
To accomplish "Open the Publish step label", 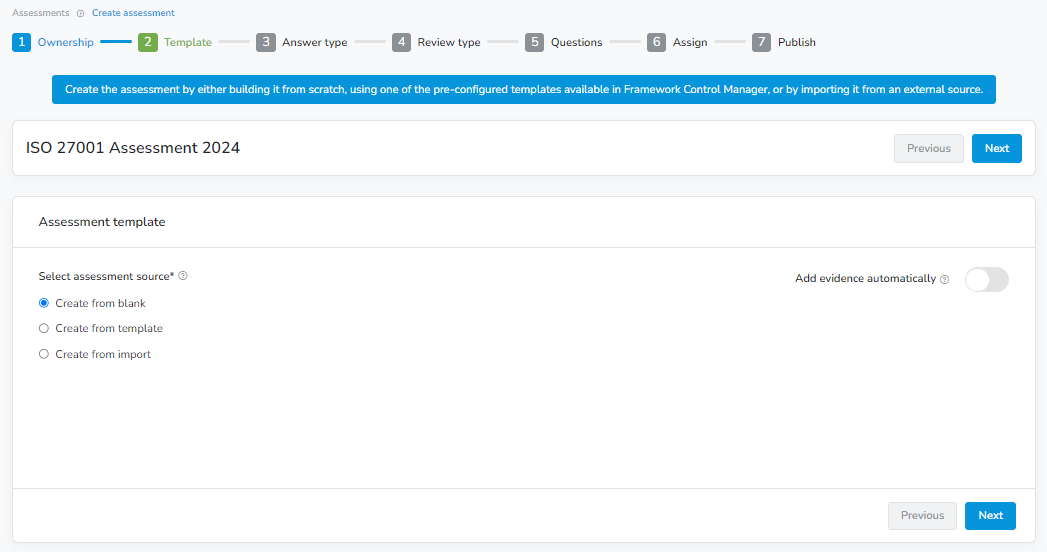I will pos(797,43).
